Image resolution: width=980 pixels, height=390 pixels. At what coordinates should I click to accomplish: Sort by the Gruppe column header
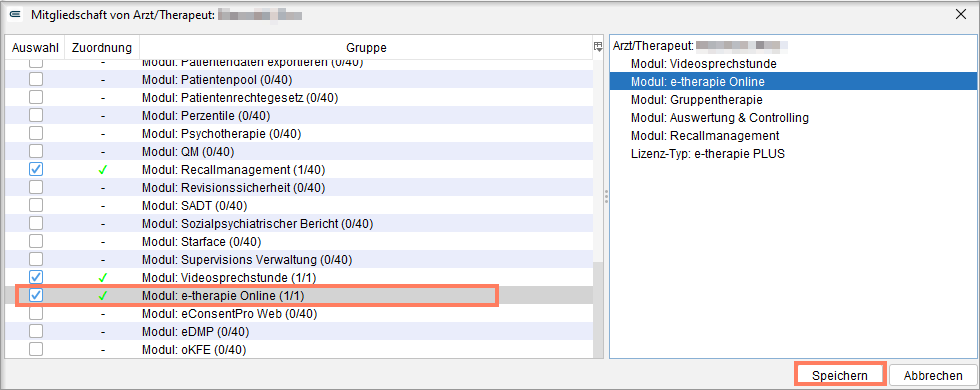(x=366, y=47)
